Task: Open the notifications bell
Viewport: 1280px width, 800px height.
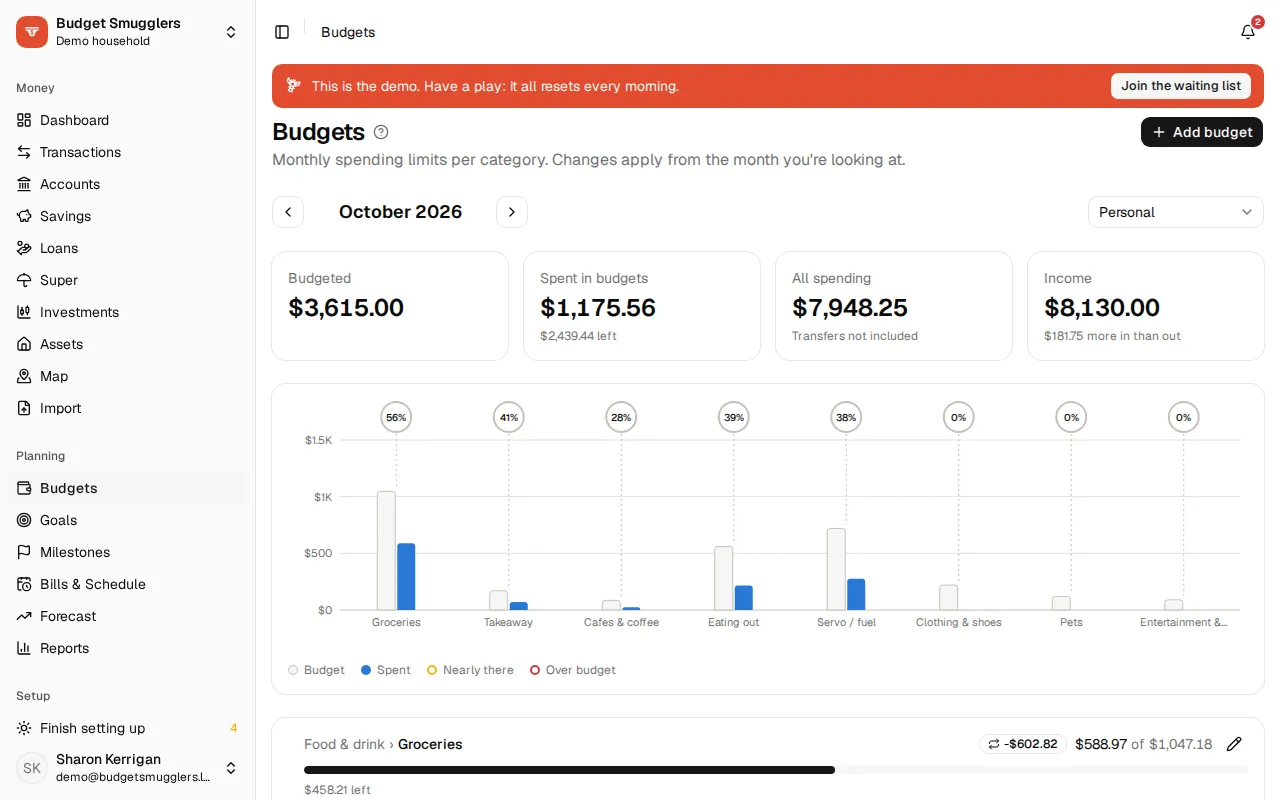Action: 1248,32
